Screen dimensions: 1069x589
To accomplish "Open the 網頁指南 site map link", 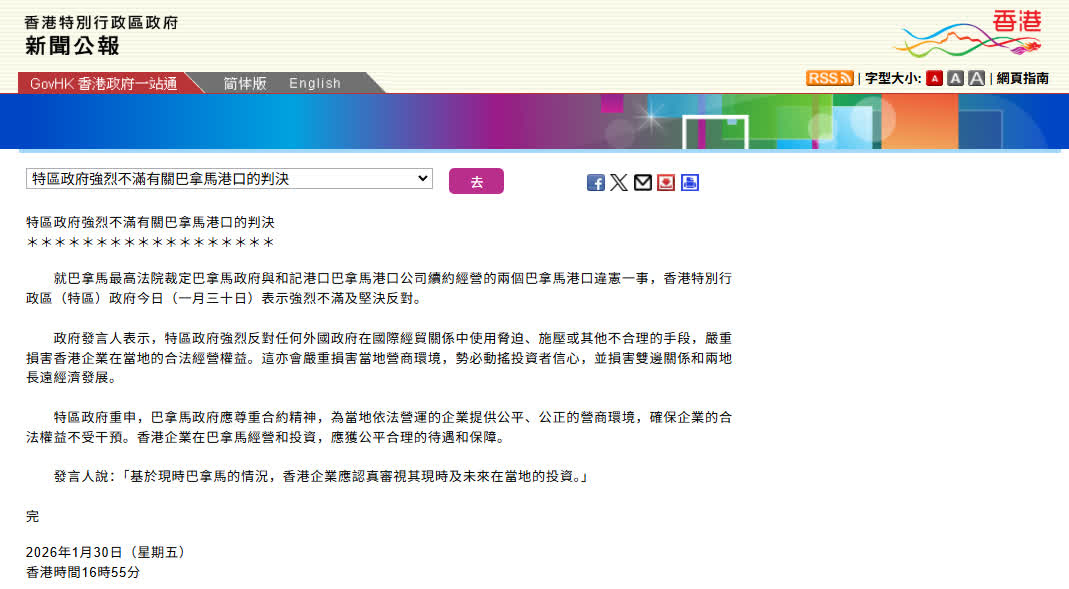I will point(1022,78).
